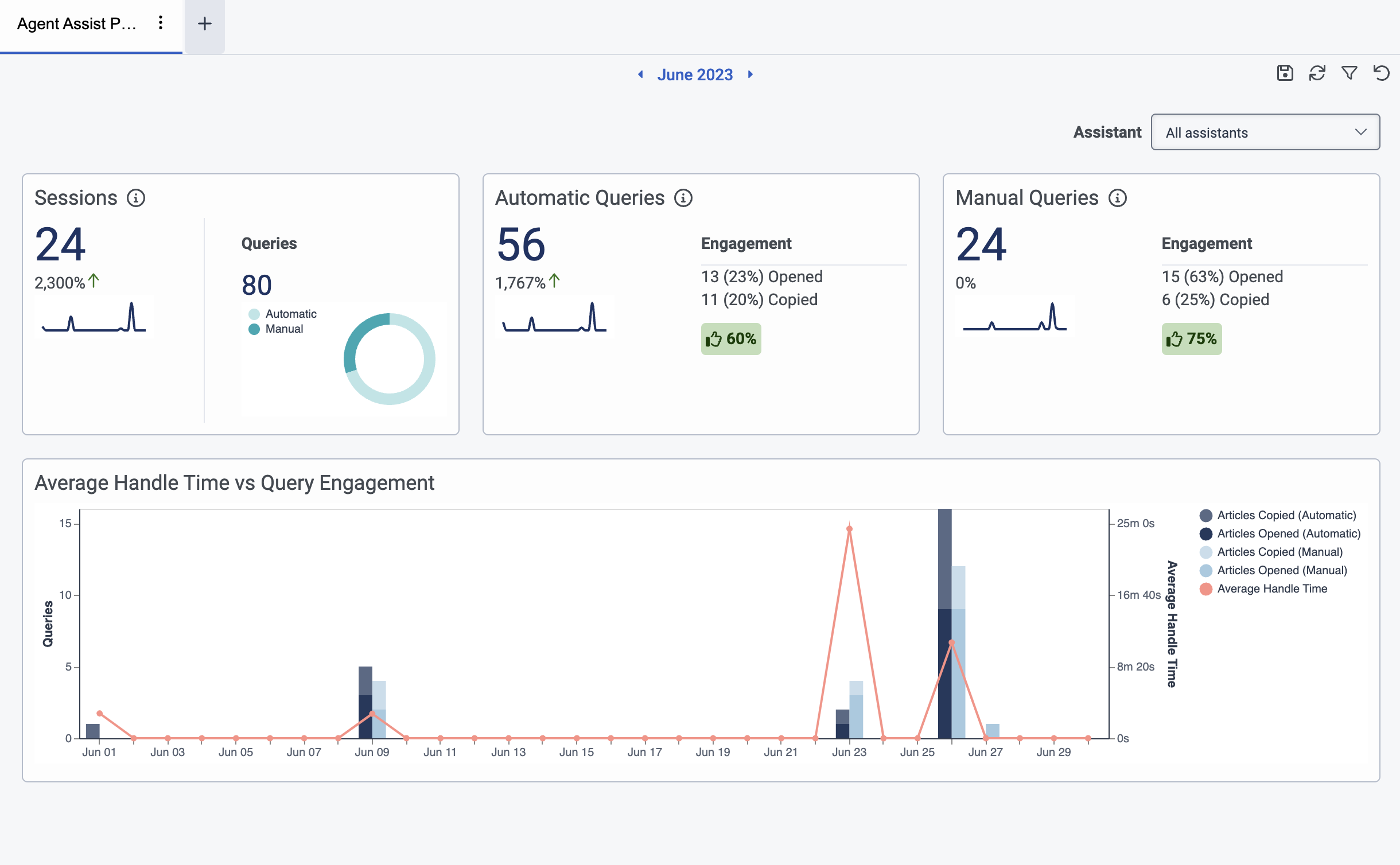Click the Sessions info icon
This screenshot has height=865, width=1400.
(135, 198)
